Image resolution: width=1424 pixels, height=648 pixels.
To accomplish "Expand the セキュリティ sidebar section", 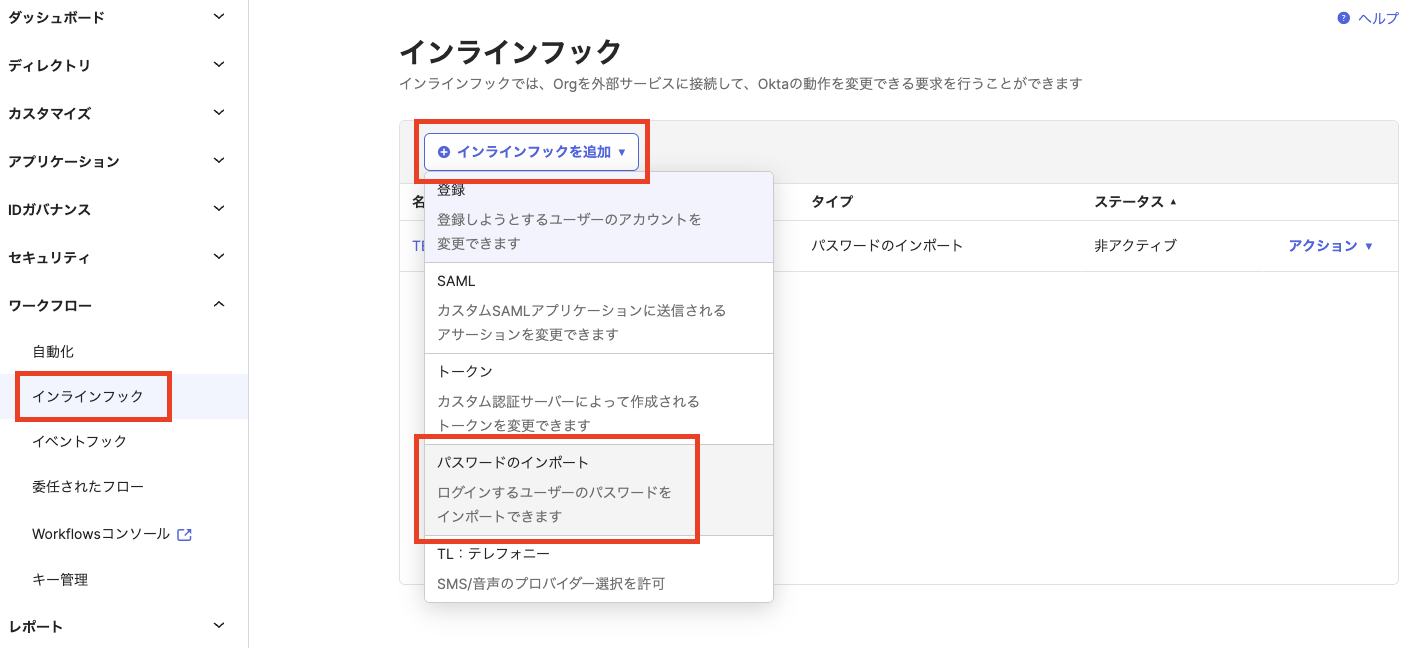I will click(x=219, y=257).
